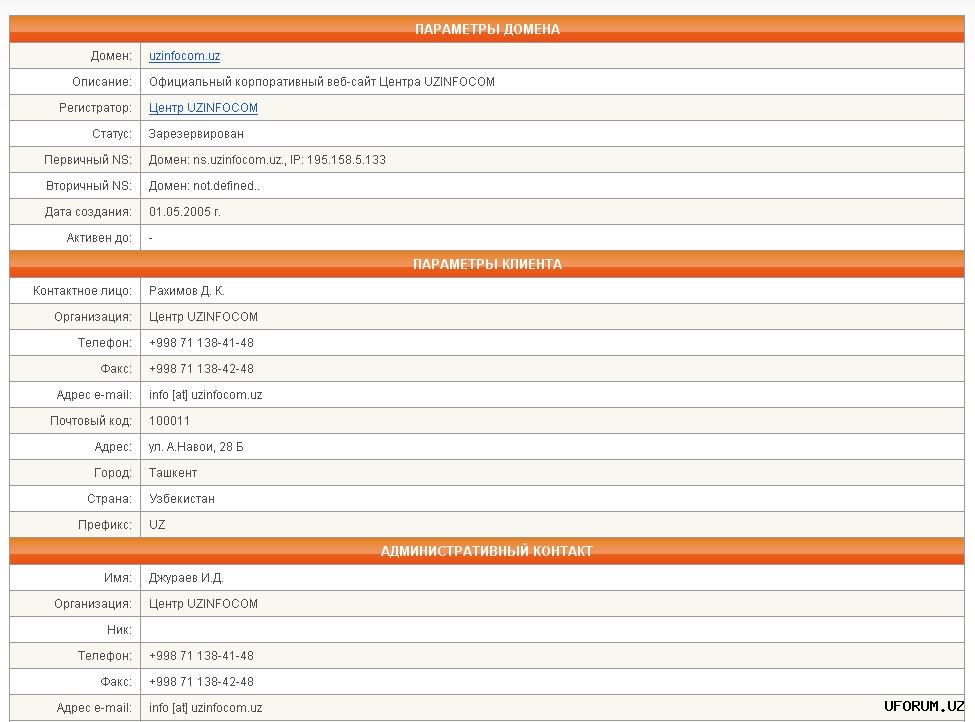This screenshot has height=722, width=975.
Task: Select client organization 'Центр UZINFOCOM'
Action: click(x=203, y=317)
